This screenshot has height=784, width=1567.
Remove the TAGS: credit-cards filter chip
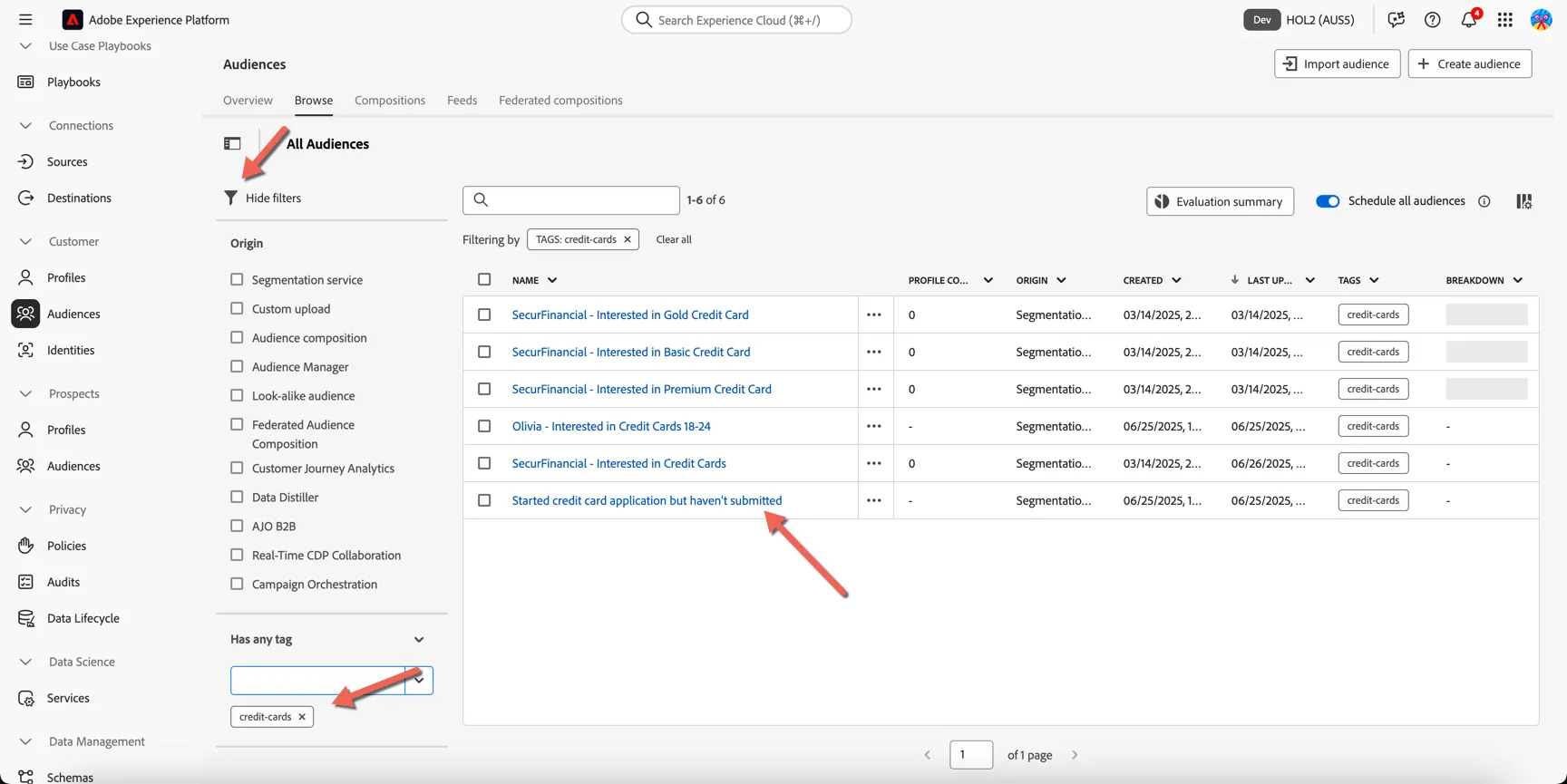(x=628, y=239)
